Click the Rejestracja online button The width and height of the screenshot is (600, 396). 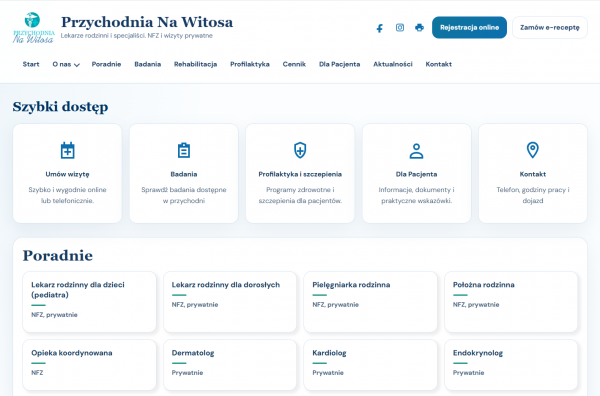469,28
